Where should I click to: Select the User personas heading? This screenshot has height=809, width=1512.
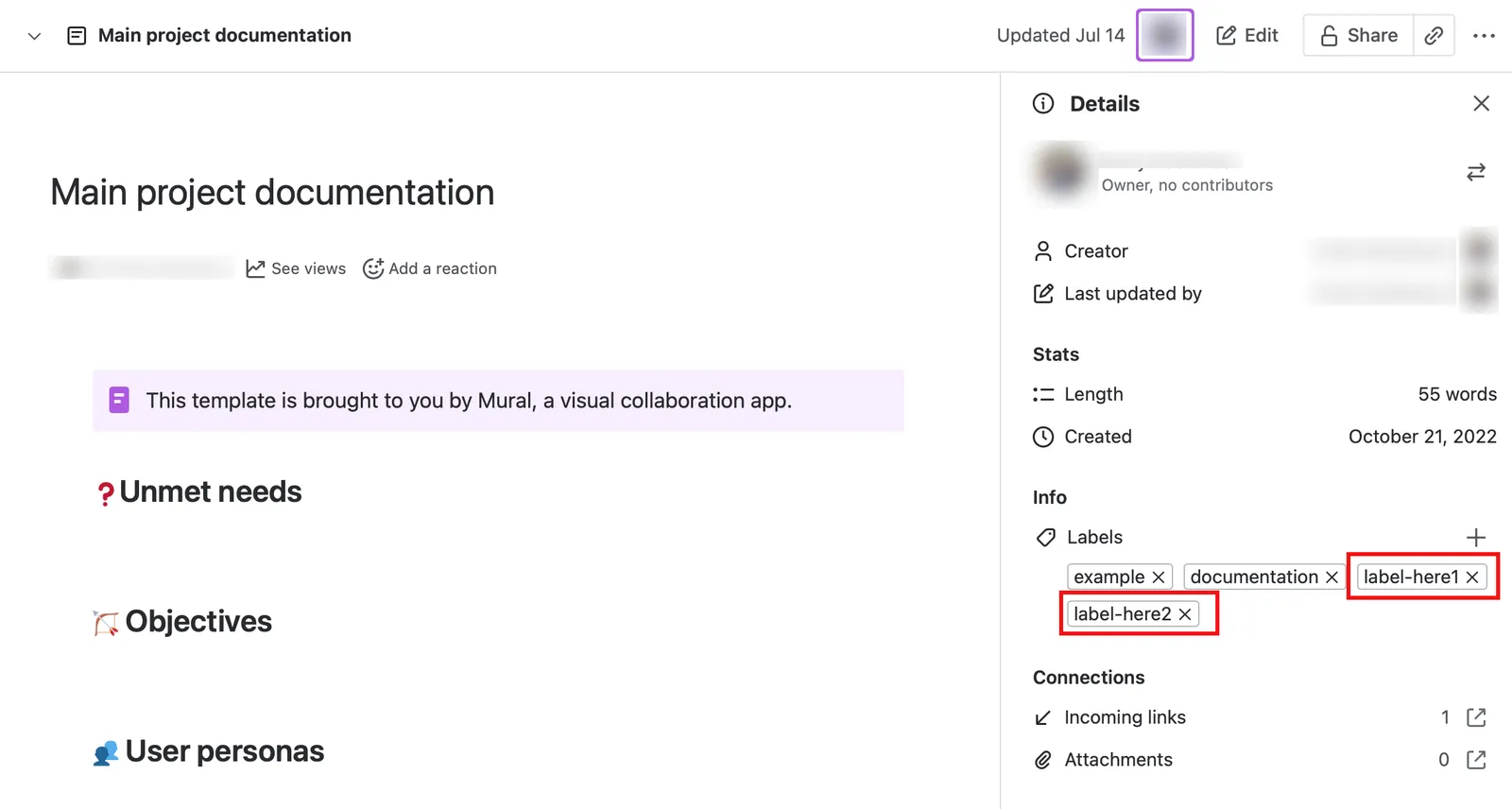tap(225, 751)
